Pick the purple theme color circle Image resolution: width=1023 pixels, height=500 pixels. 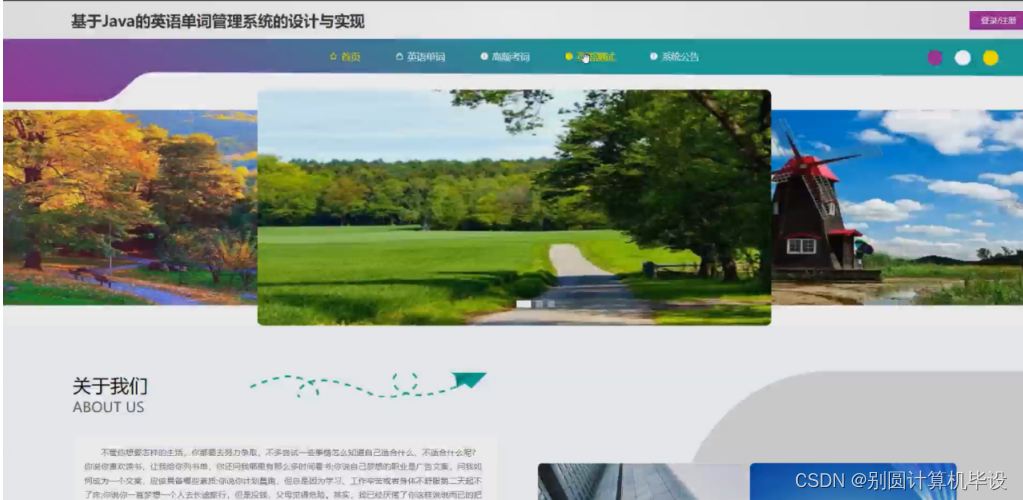pos(935,58)
